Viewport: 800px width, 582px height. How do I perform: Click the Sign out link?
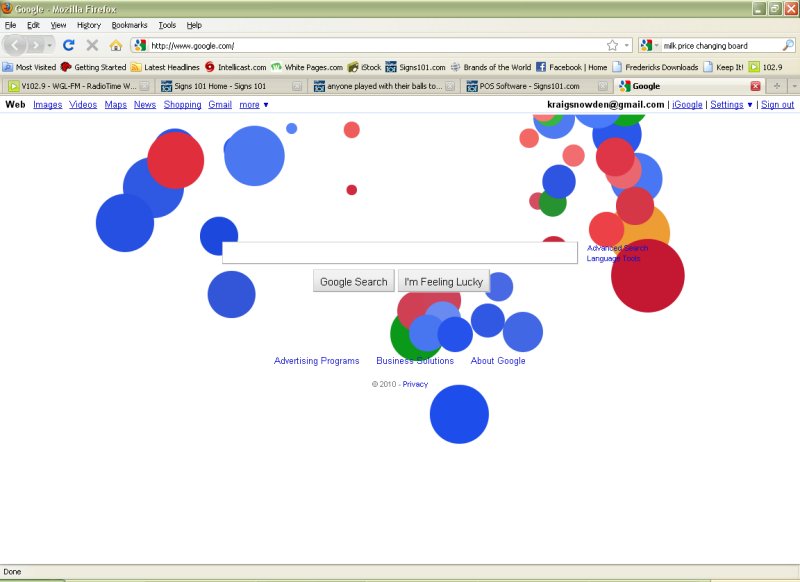777,105
